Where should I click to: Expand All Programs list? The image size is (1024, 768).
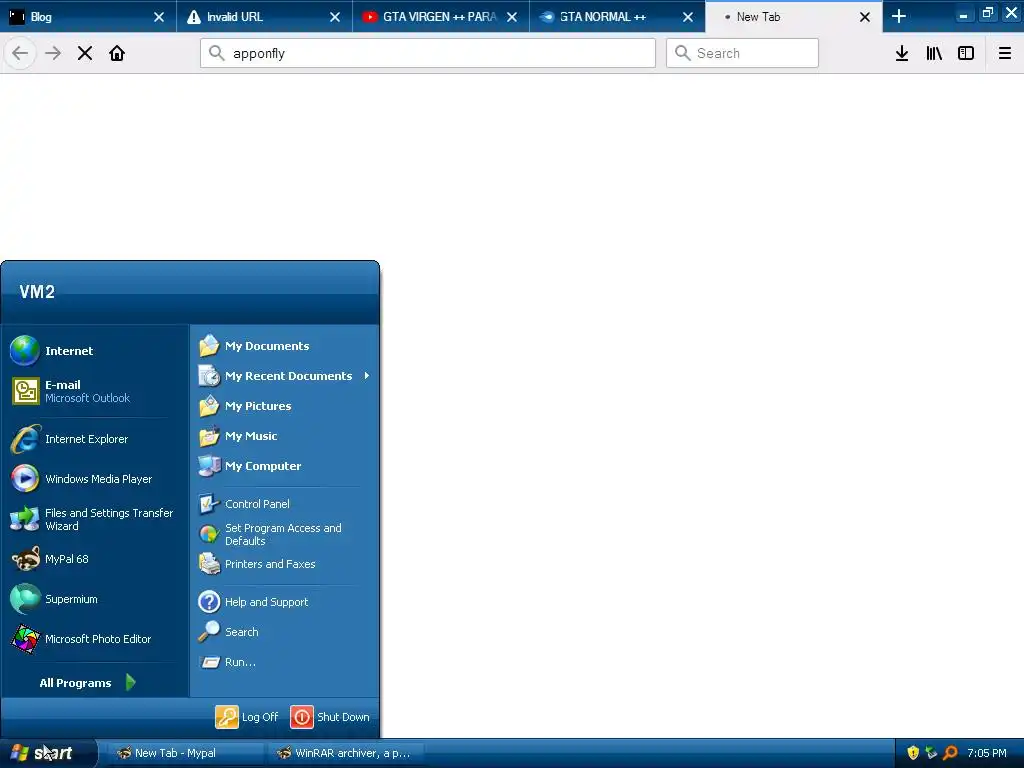click(88, 683)
